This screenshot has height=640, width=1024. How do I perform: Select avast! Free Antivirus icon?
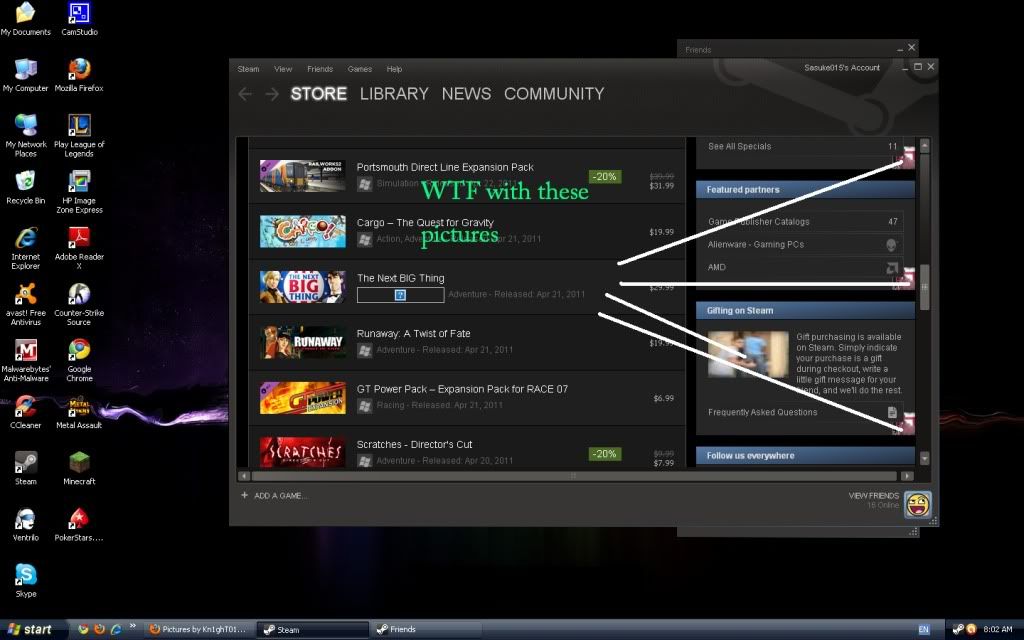[25, 304]
